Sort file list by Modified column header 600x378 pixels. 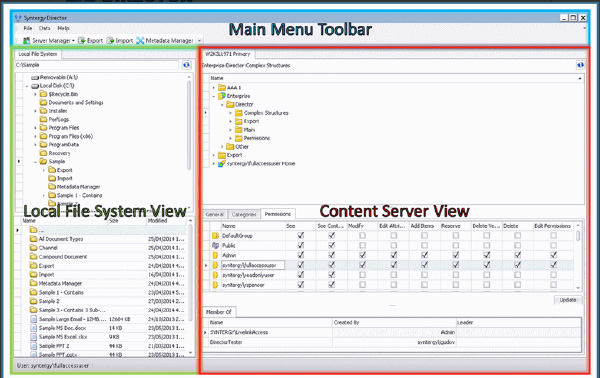tap(166, 221)
